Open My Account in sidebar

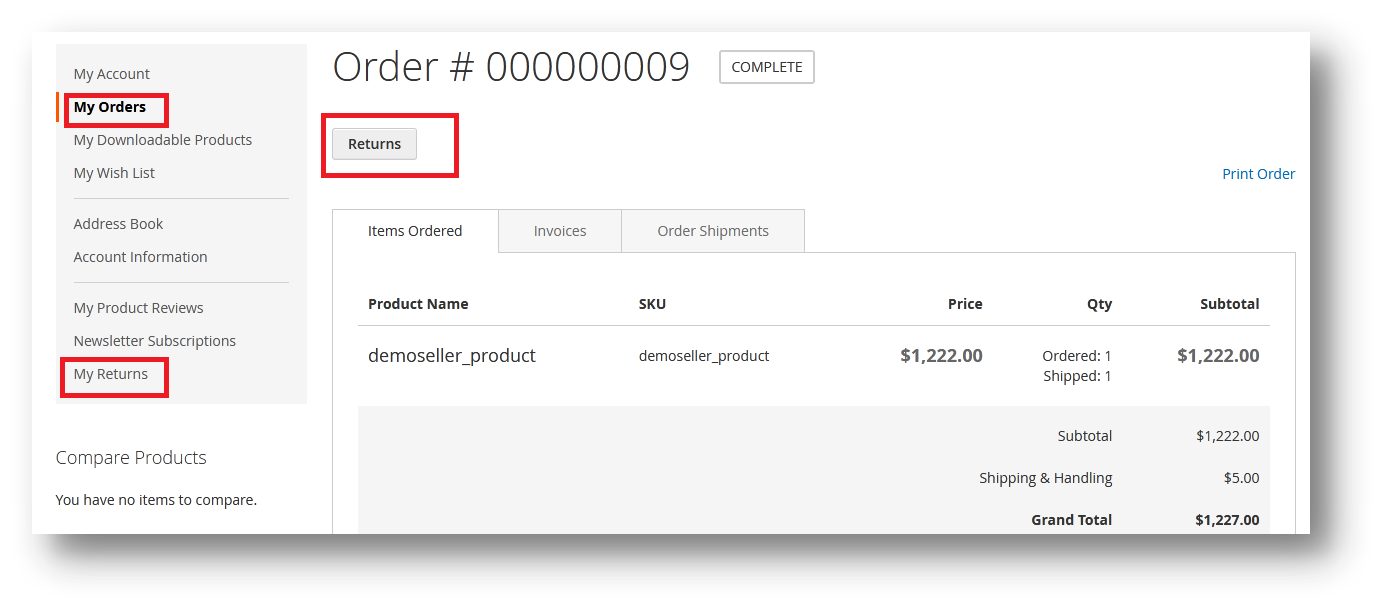click(111, 74)
